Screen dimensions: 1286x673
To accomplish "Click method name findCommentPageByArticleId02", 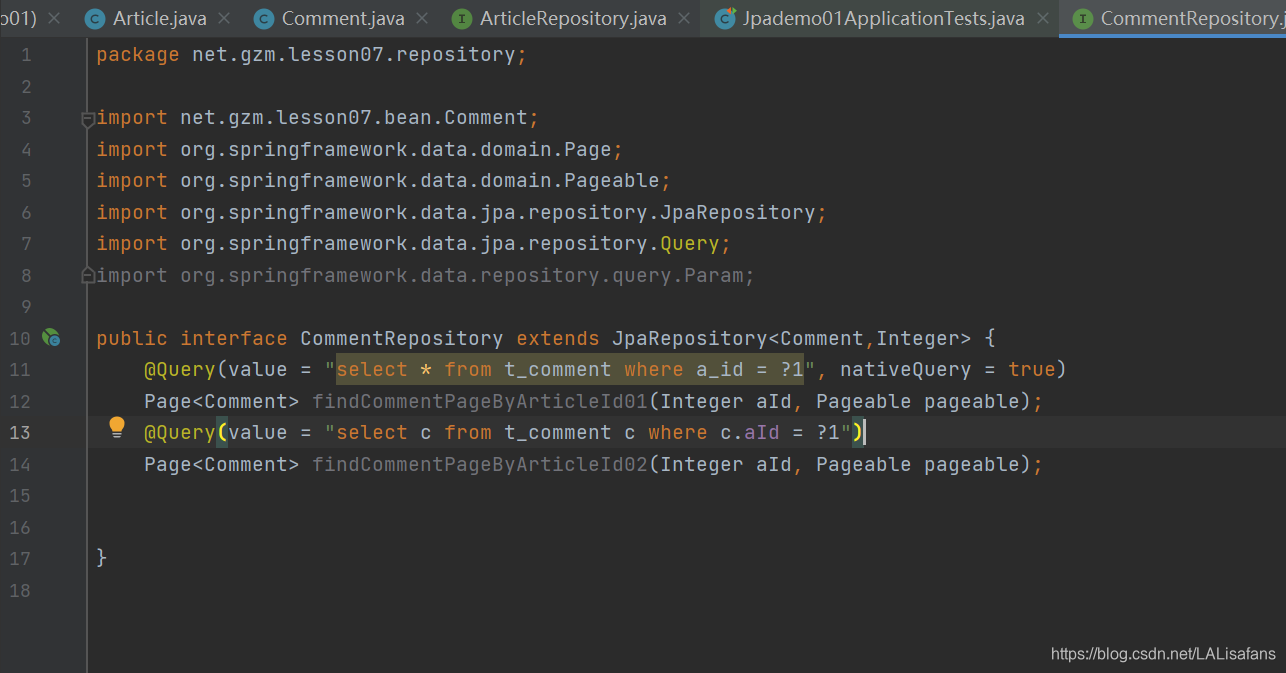I will (480, 465).
